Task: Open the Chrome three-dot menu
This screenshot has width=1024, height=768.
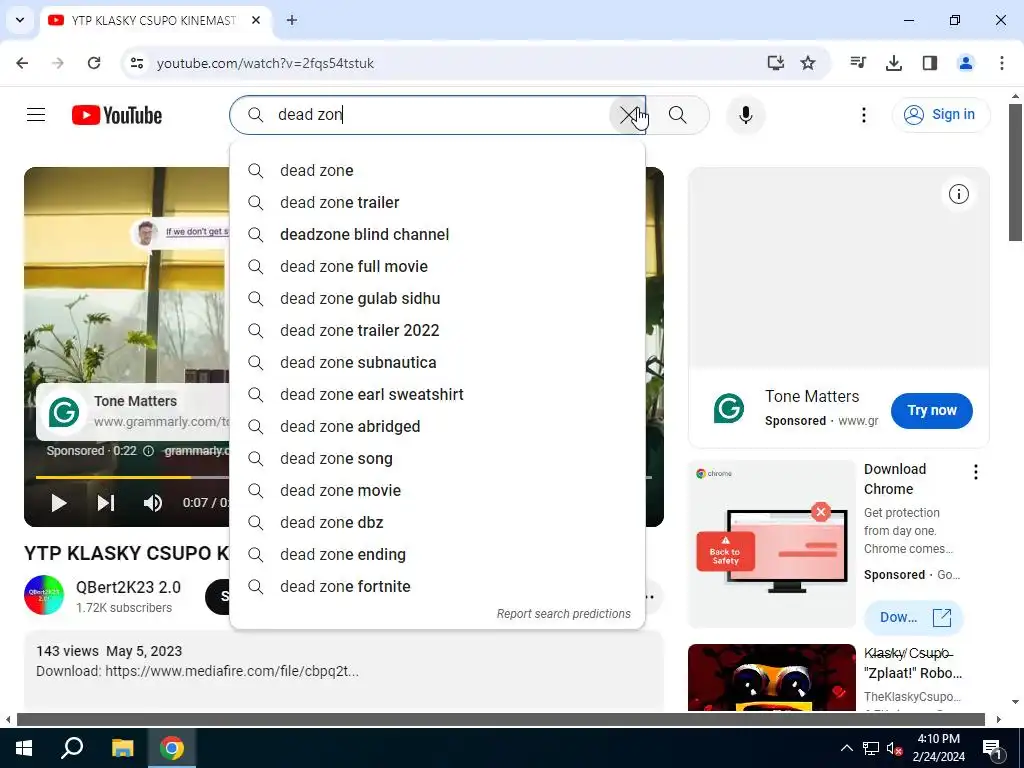Action: point(1002,63)
